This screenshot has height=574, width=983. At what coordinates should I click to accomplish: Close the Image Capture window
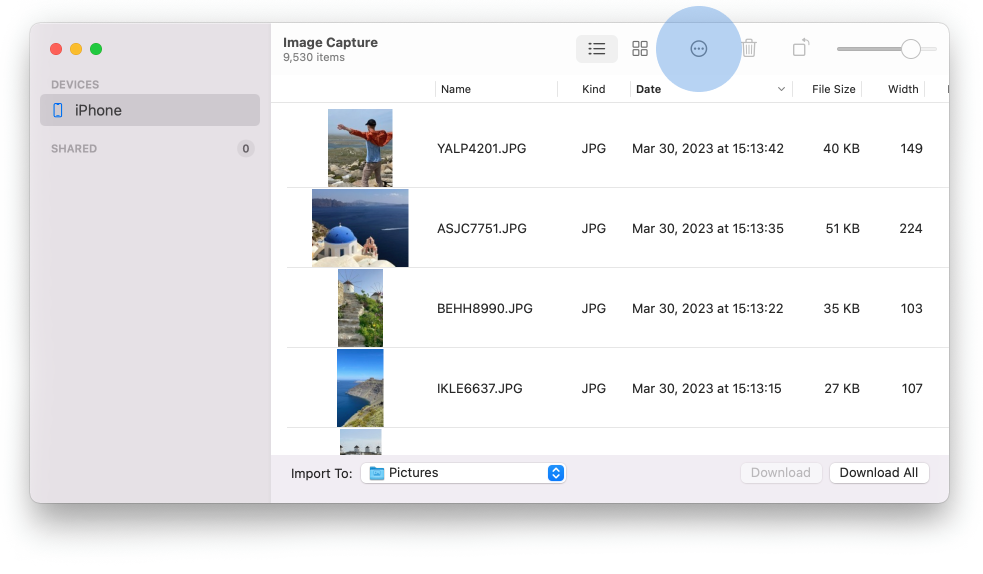(56, 49)
